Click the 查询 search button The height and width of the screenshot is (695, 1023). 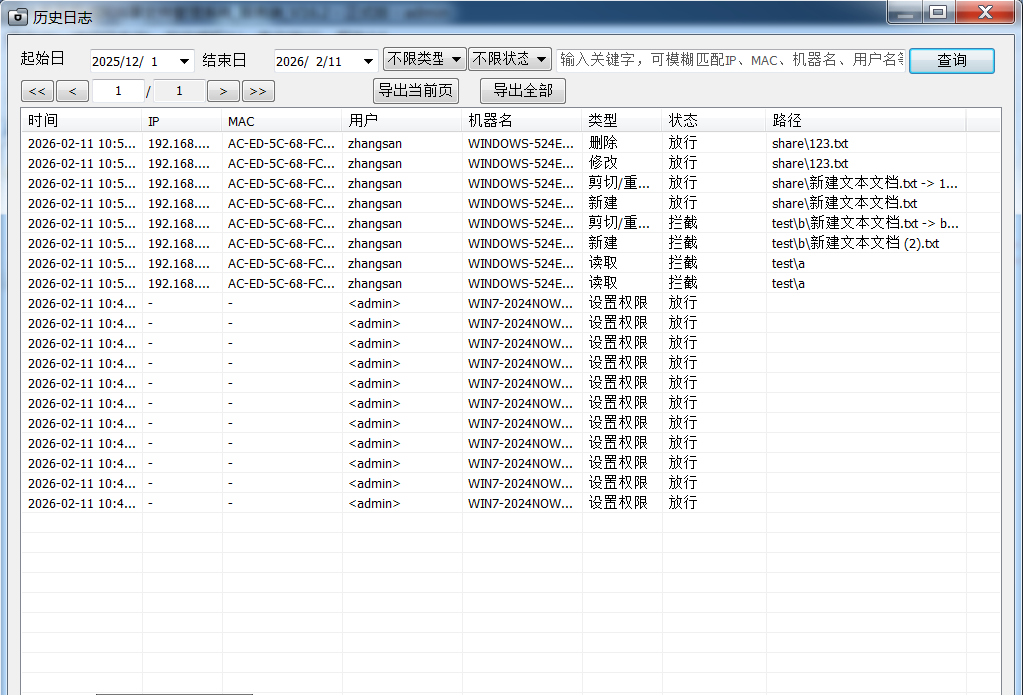pyautogui.click(x=951, y=61)
